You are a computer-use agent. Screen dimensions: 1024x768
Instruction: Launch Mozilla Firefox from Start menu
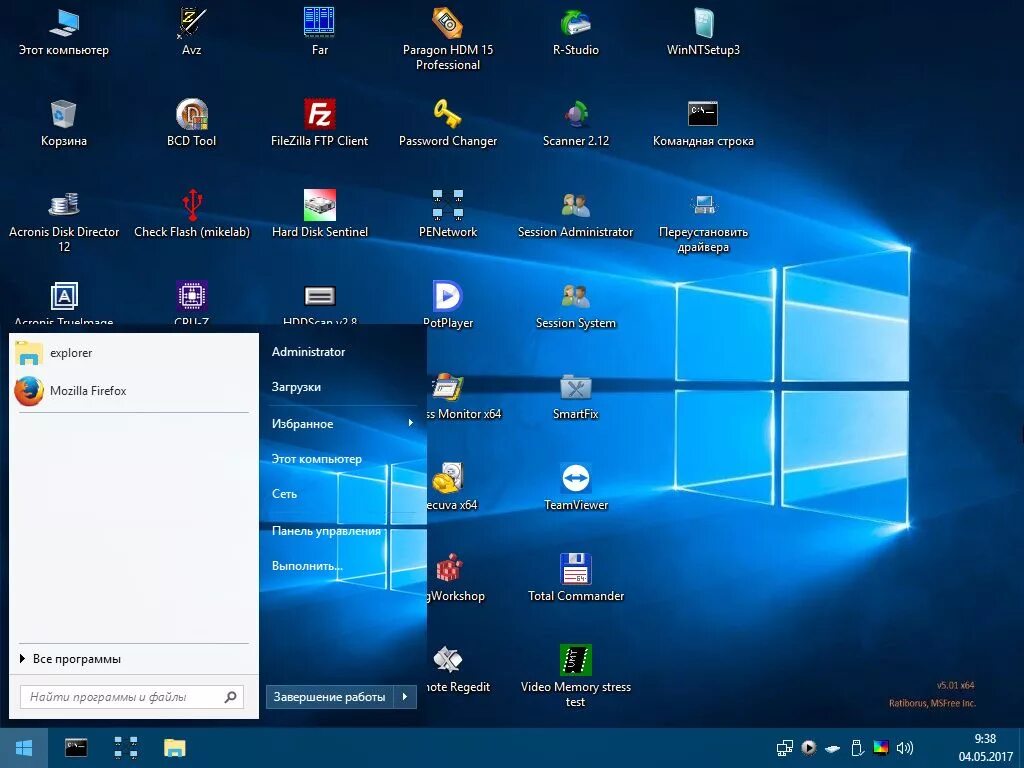[x=131, y=391]
